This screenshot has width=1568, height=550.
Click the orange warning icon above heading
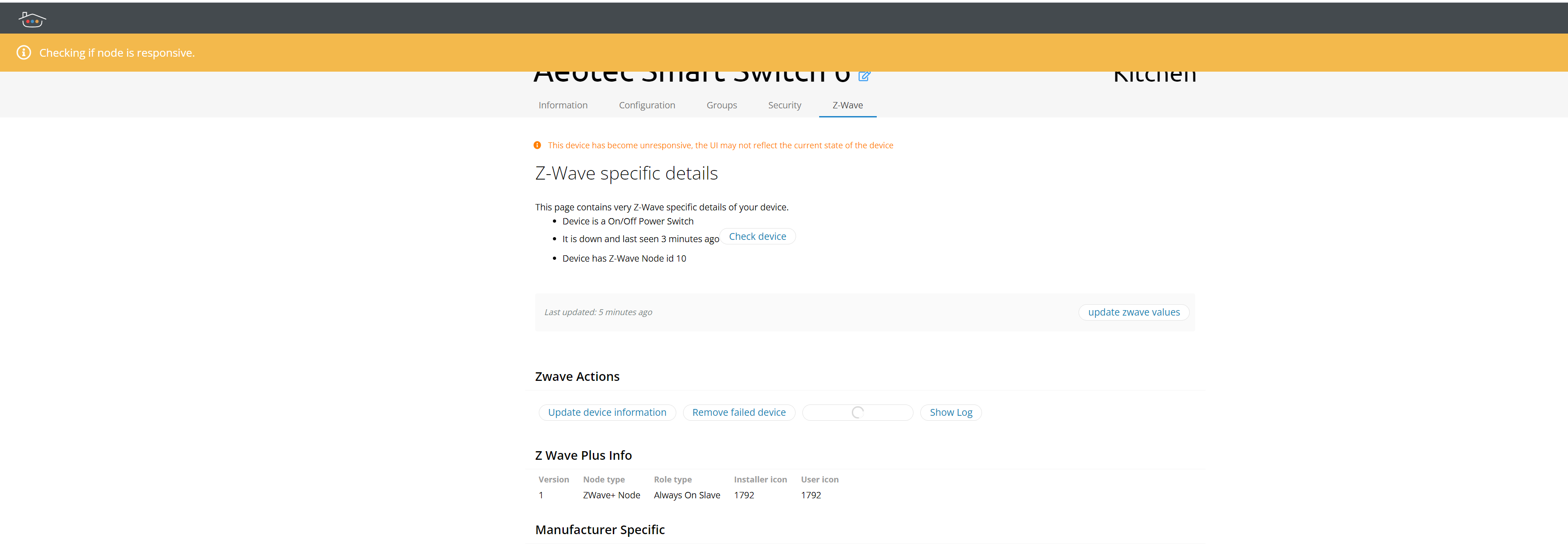(537, 146)
